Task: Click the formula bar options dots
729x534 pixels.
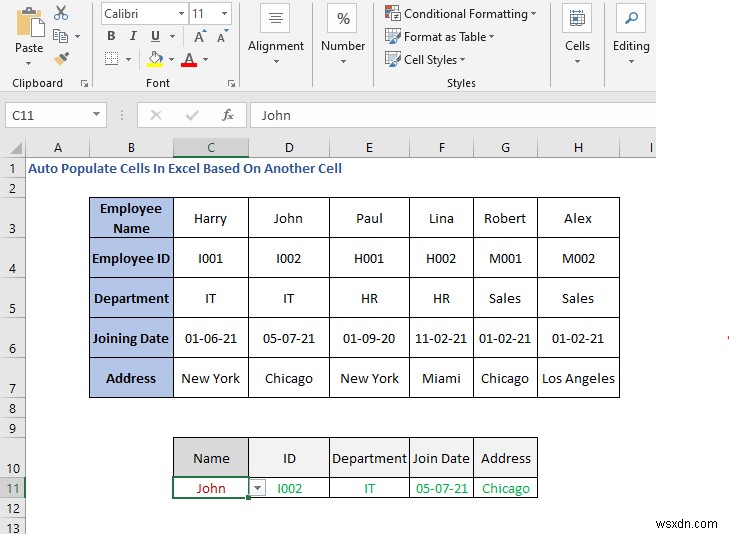Action: (x=122, y=115)
